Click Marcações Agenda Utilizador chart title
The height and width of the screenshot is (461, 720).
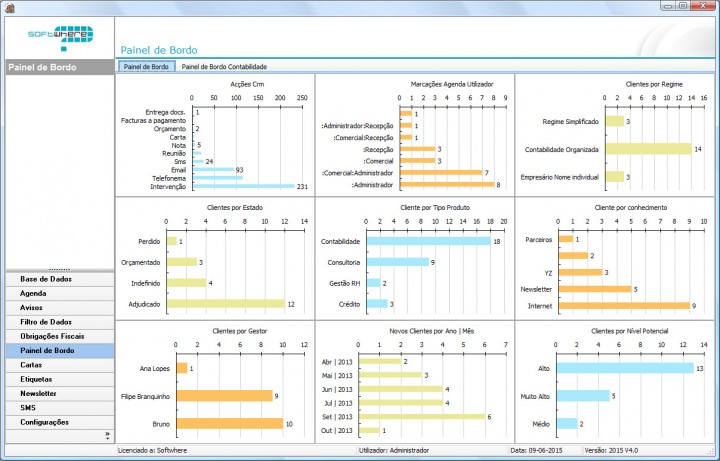coord(452,84)
